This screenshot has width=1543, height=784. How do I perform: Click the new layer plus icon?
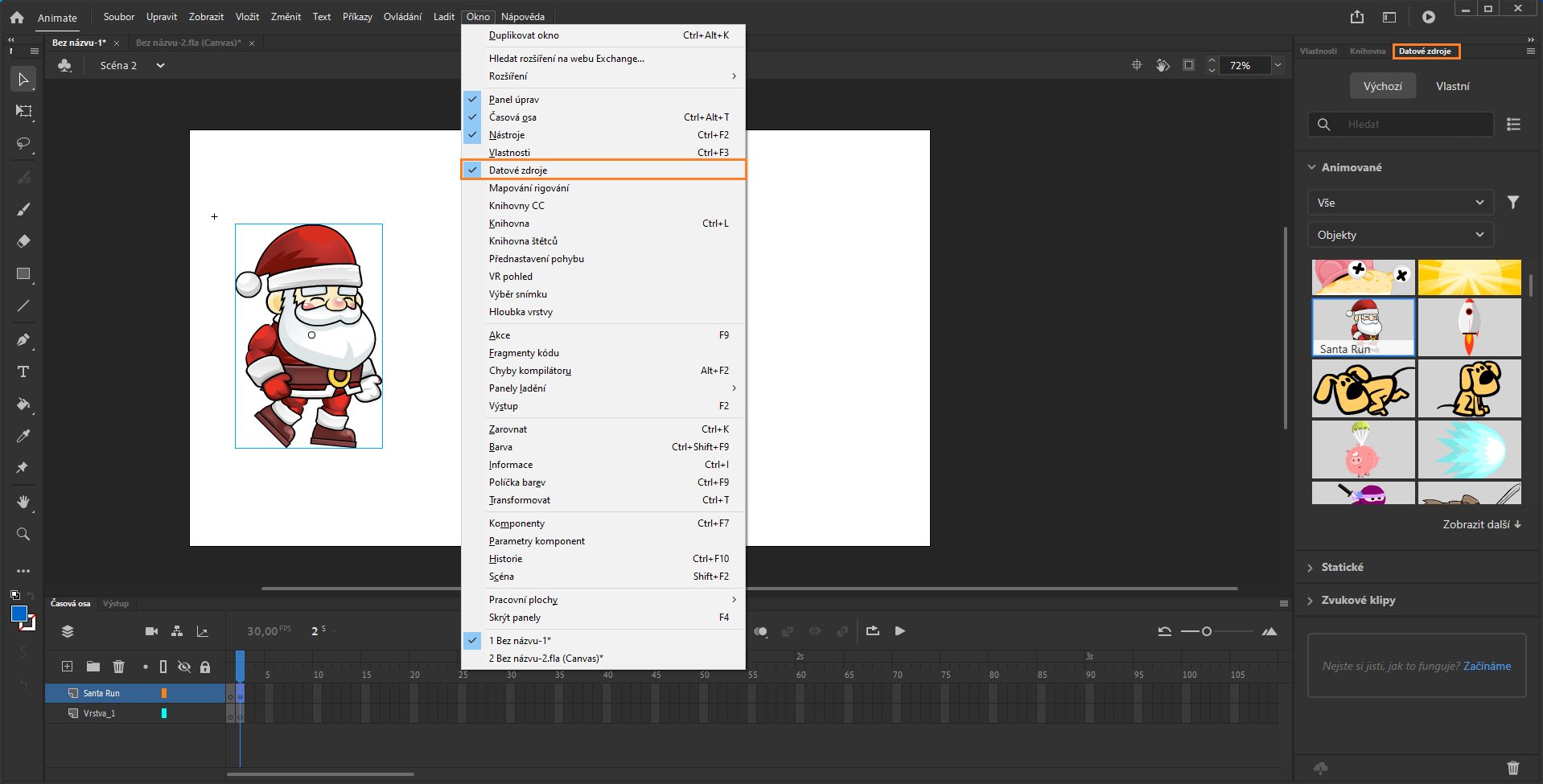(x=68, y=667)
